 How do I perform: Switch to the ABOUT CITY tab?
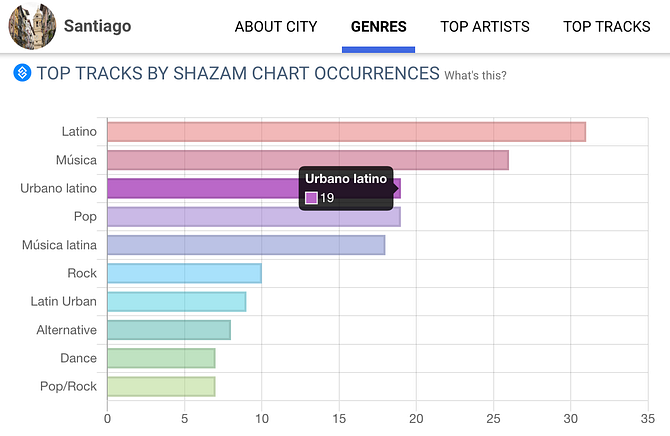(x=276, y=27)
